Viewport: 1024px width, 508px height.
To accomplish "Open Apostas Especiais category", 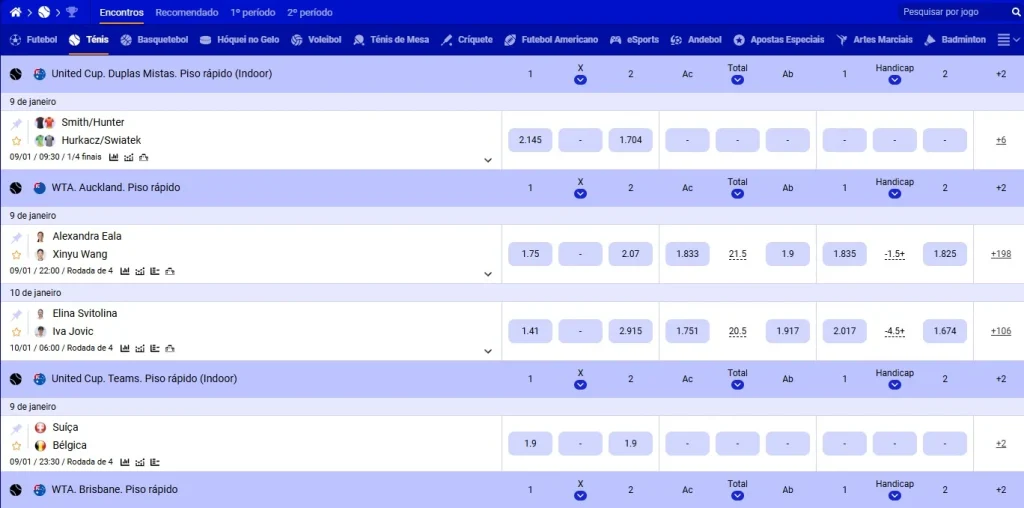I will [x=778, y=40].
